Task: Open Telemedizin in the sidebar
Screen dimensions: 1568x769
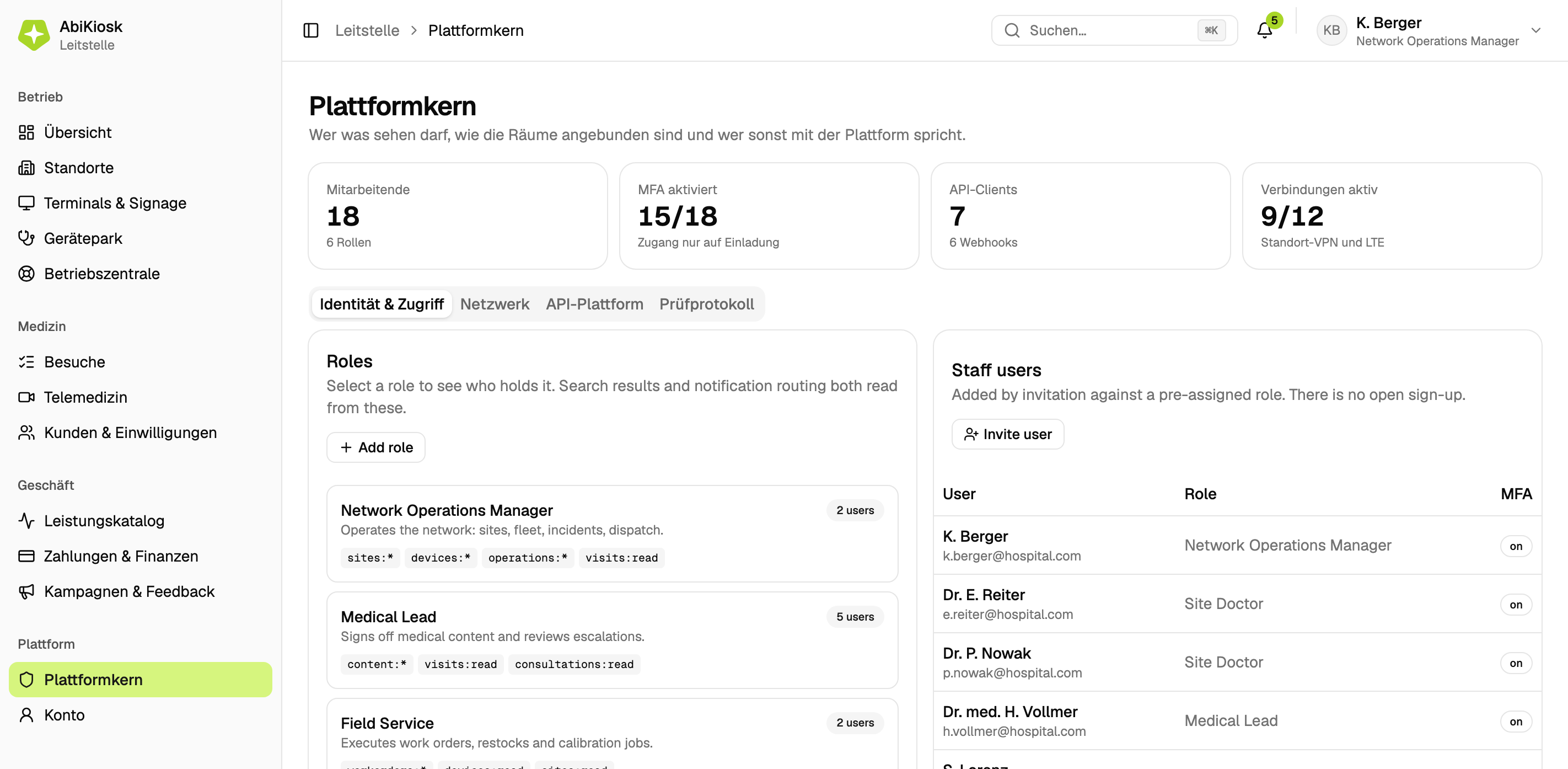Action: (x=141, y=397)
